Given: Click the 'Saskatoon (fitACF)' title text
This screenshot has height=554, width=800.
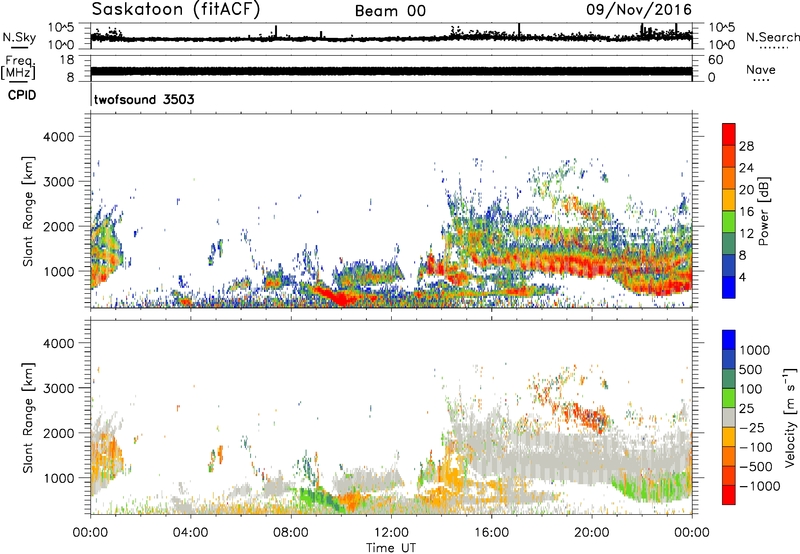Looking at the screenshot, I should pos(176,10).
